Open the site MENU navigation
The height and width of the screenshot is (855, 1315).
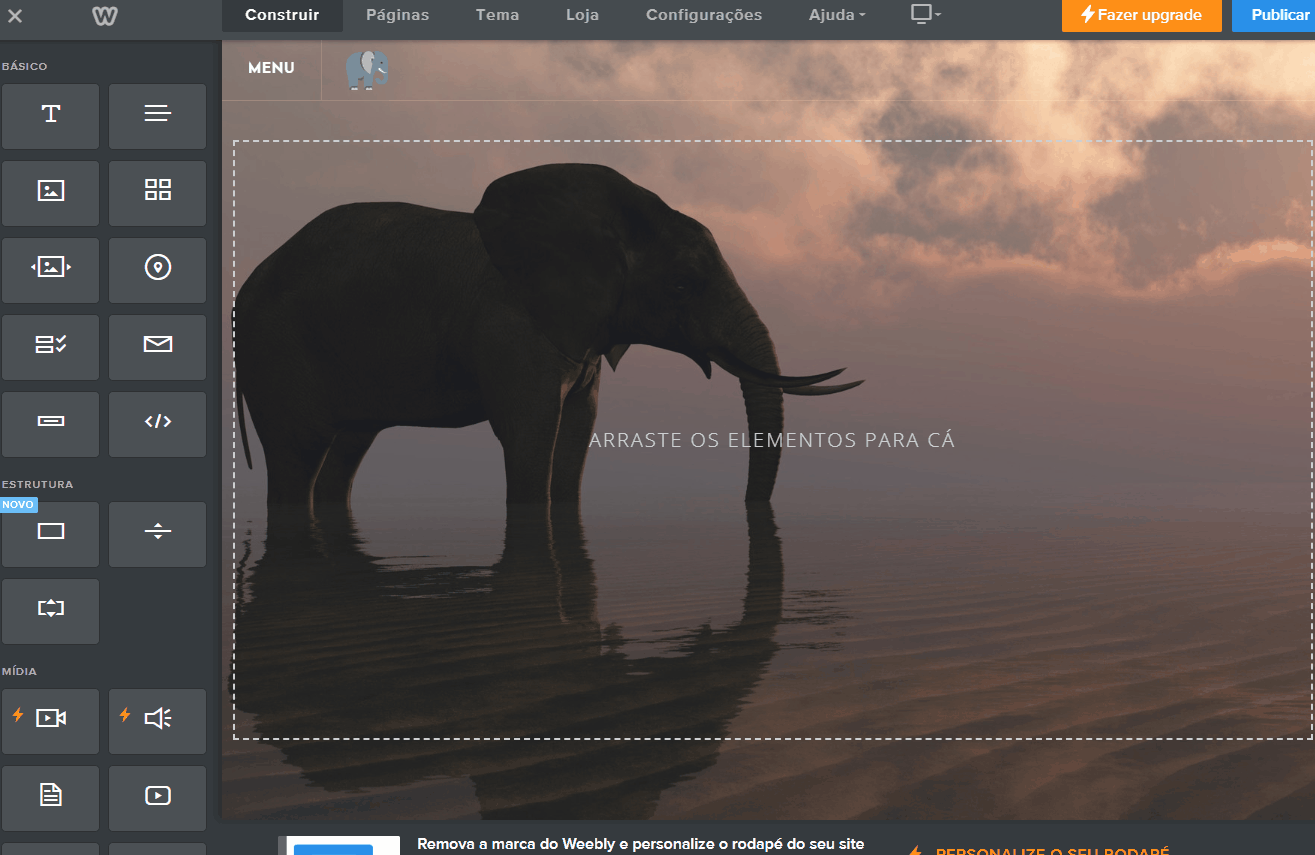271,68
